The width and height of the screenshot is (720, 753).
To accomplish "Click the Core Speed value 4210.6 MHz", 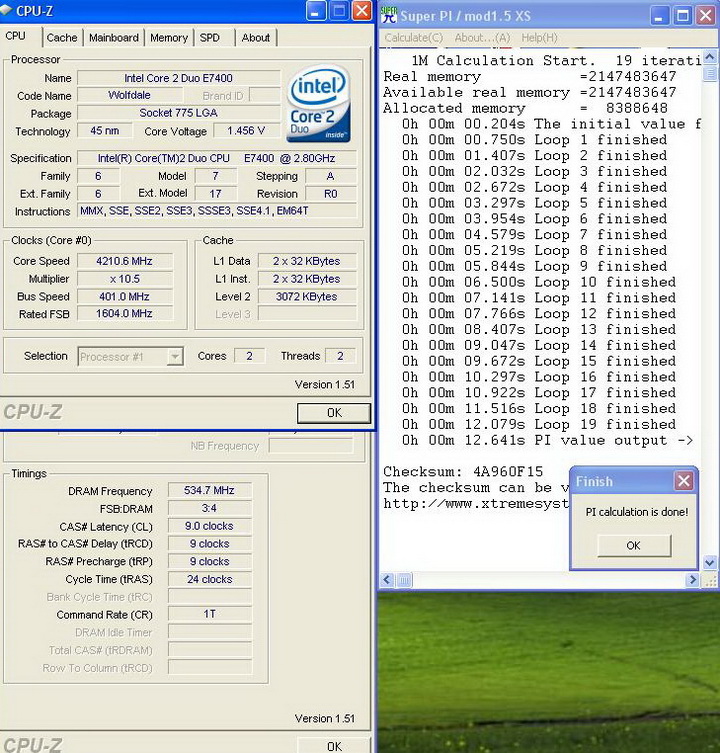I will pos(124,261).
